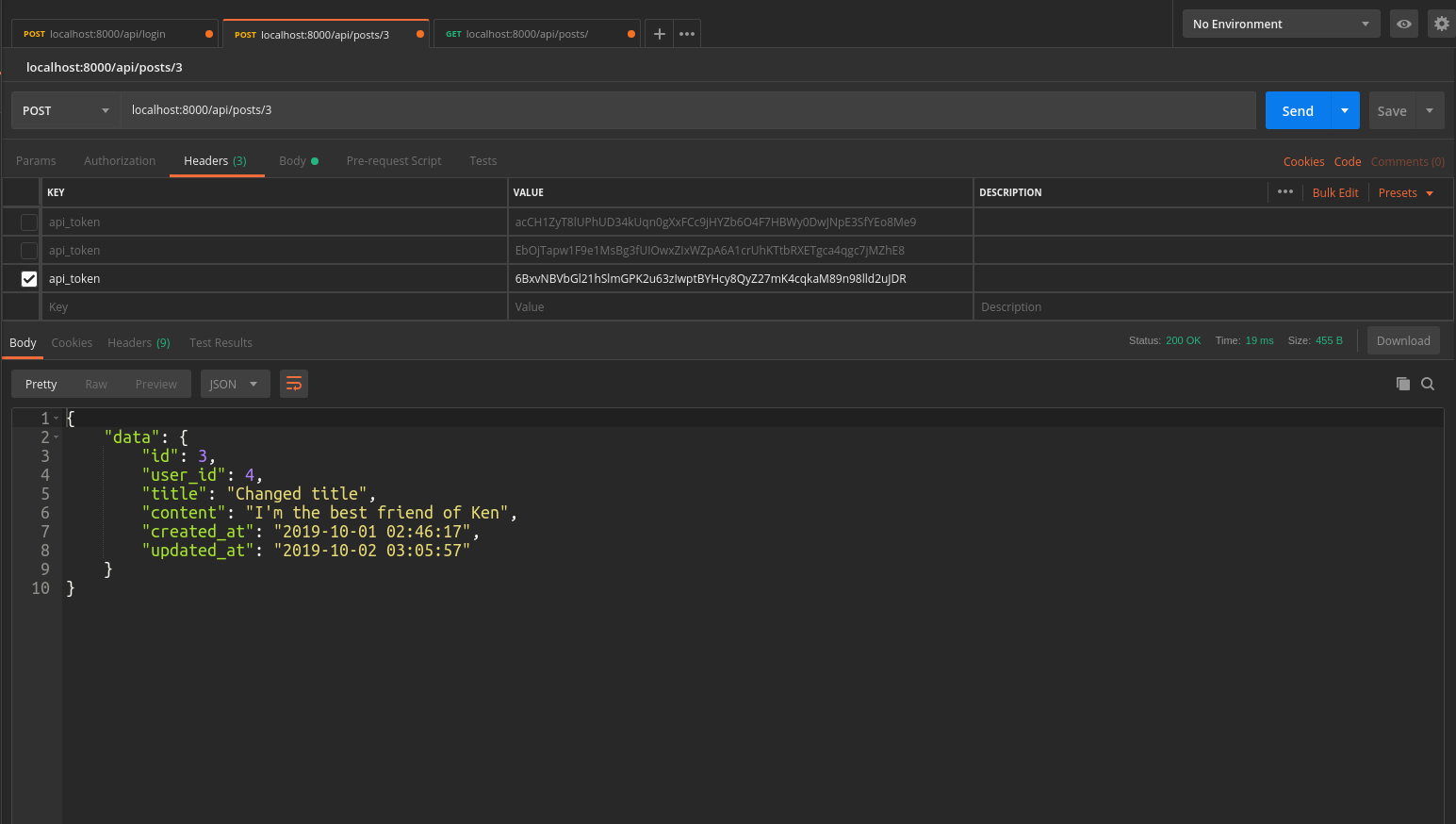Image resolution: width=1456 pixels, height=824 pixels.
Task: Select response Body tab
Action: (23, 342)
